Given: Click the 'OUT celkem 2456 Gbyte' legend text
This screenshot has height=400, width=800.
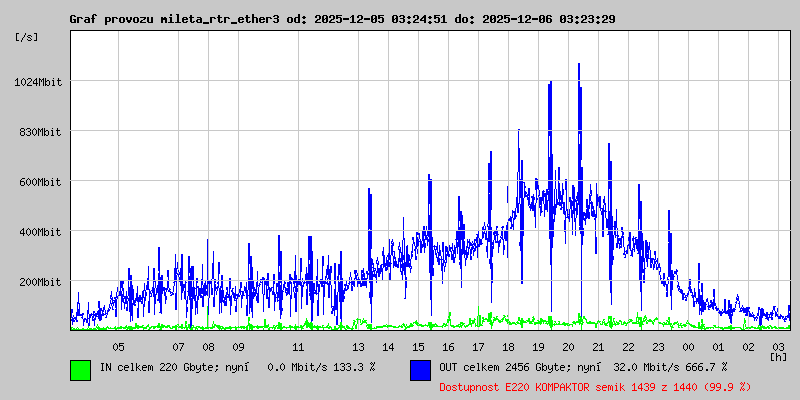Looking at the screenshot, I should [502, 367].
